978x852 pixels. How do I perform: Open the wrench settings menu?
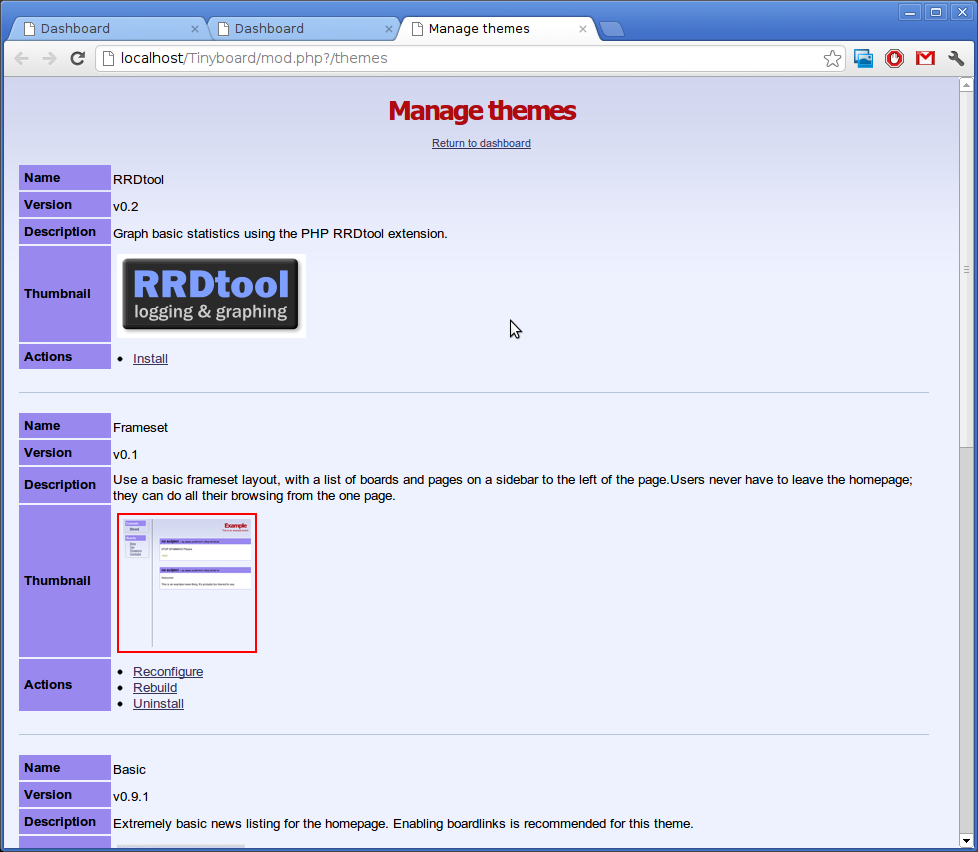coord(956,59)
